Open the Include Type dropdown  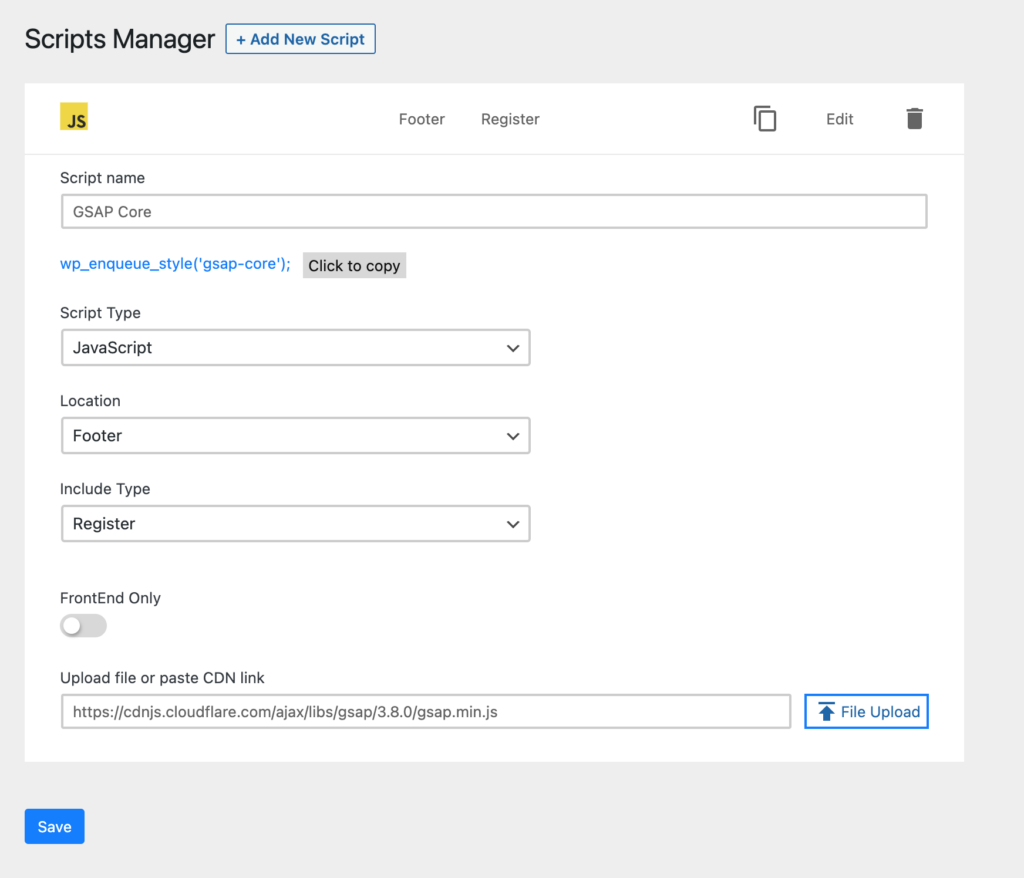[295, 524]
